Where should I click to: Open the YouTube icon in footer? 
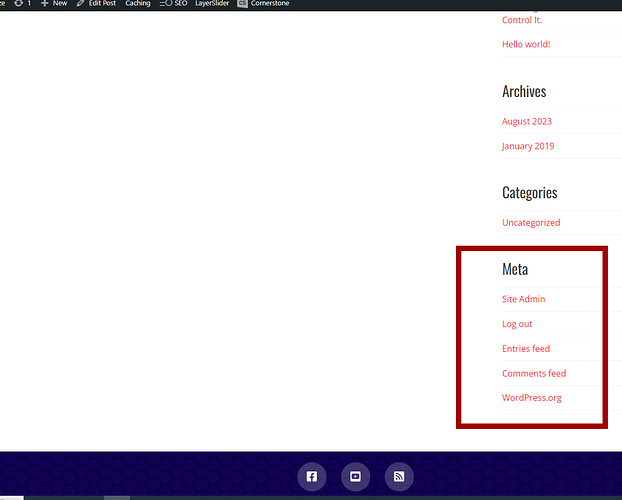click(355, 477)
